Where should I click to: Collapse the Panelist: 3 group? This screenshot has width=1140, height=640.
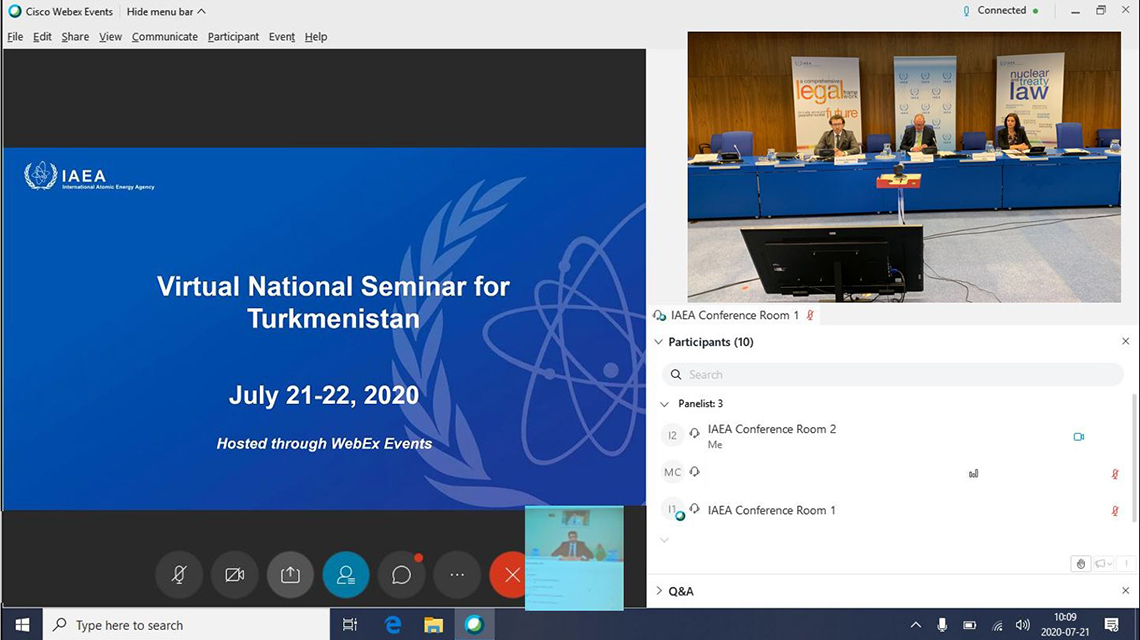pos(666,404)
